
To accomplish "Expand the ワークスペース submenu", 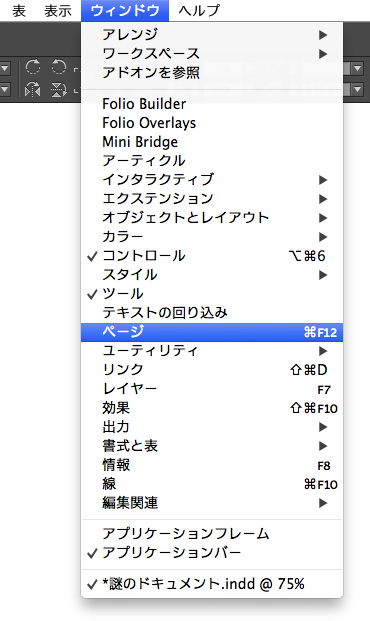I will 212,53.
